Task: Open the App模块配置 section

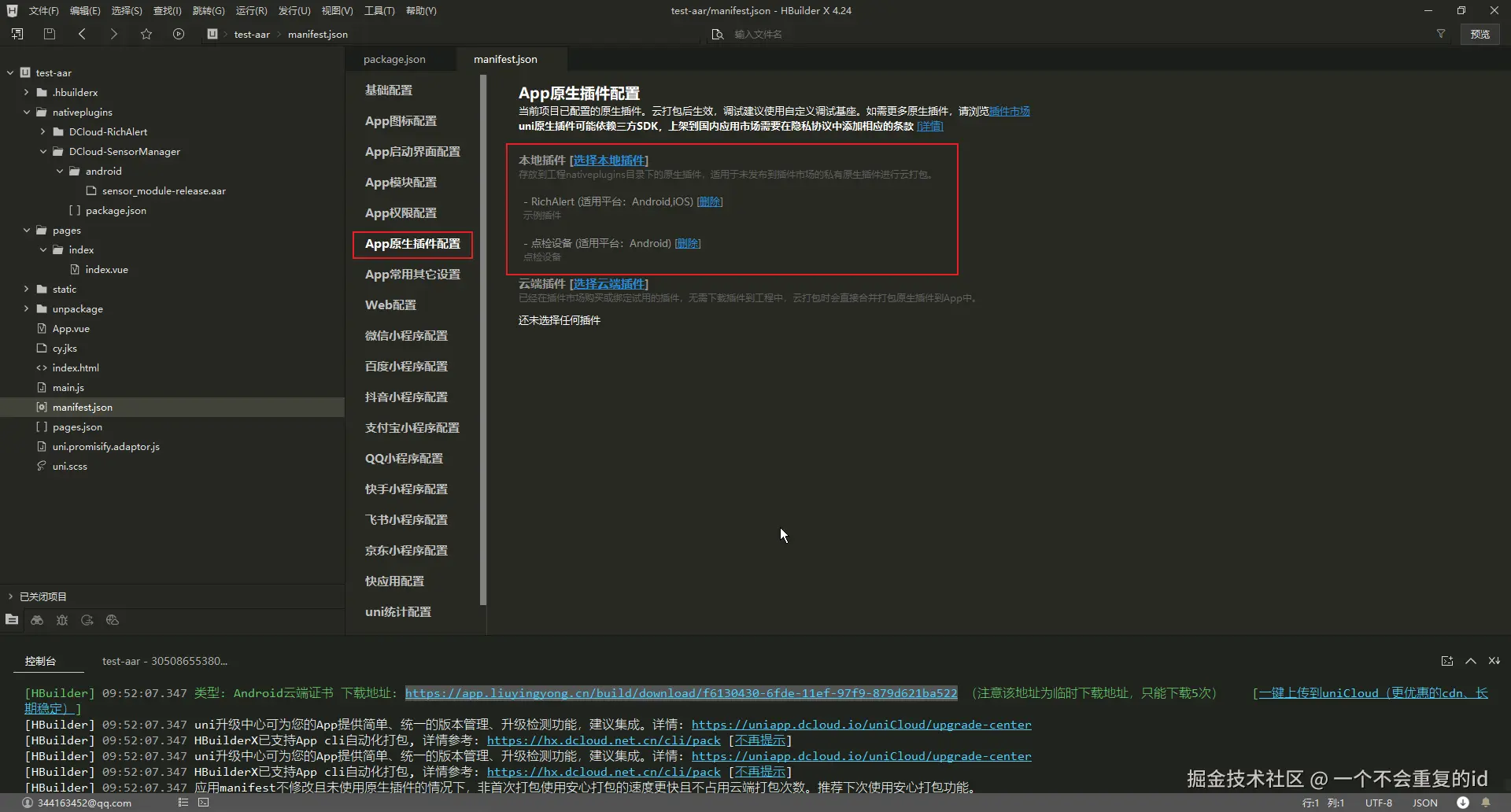Action: pyautogui.click(x=401, y=182)
